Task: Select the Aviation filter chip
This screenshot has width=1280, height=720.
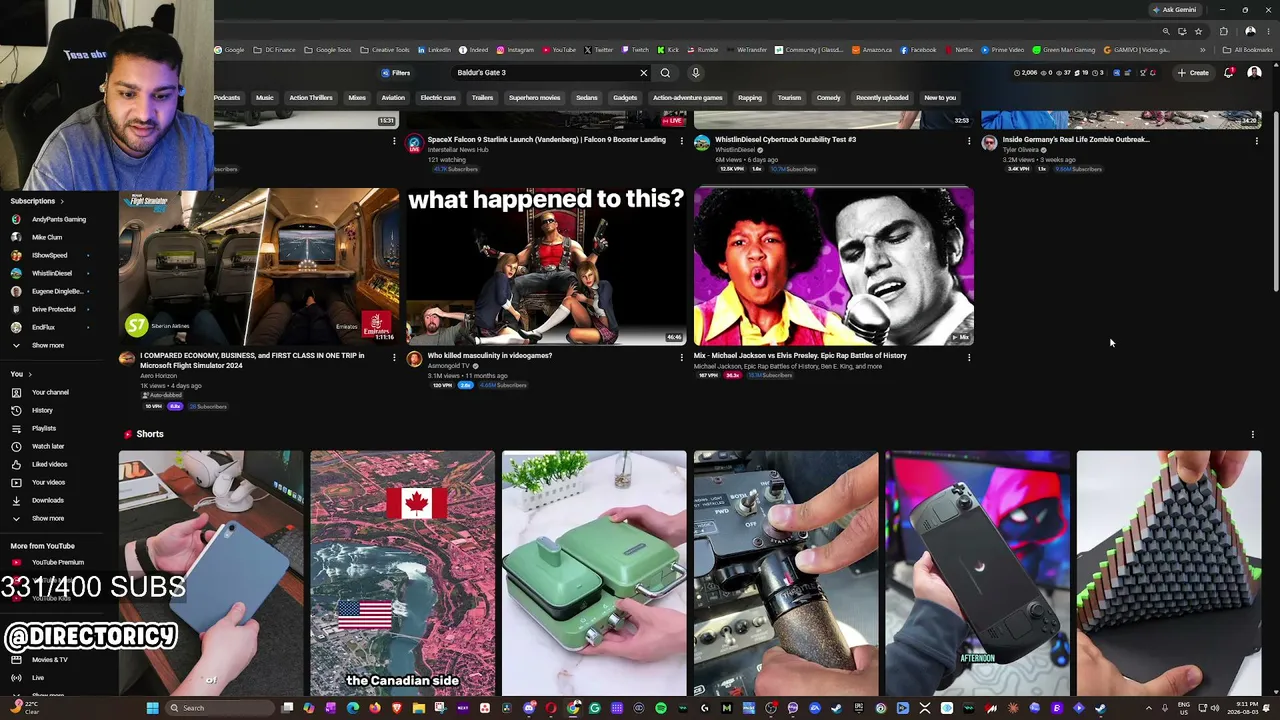Action: (393, 98)
